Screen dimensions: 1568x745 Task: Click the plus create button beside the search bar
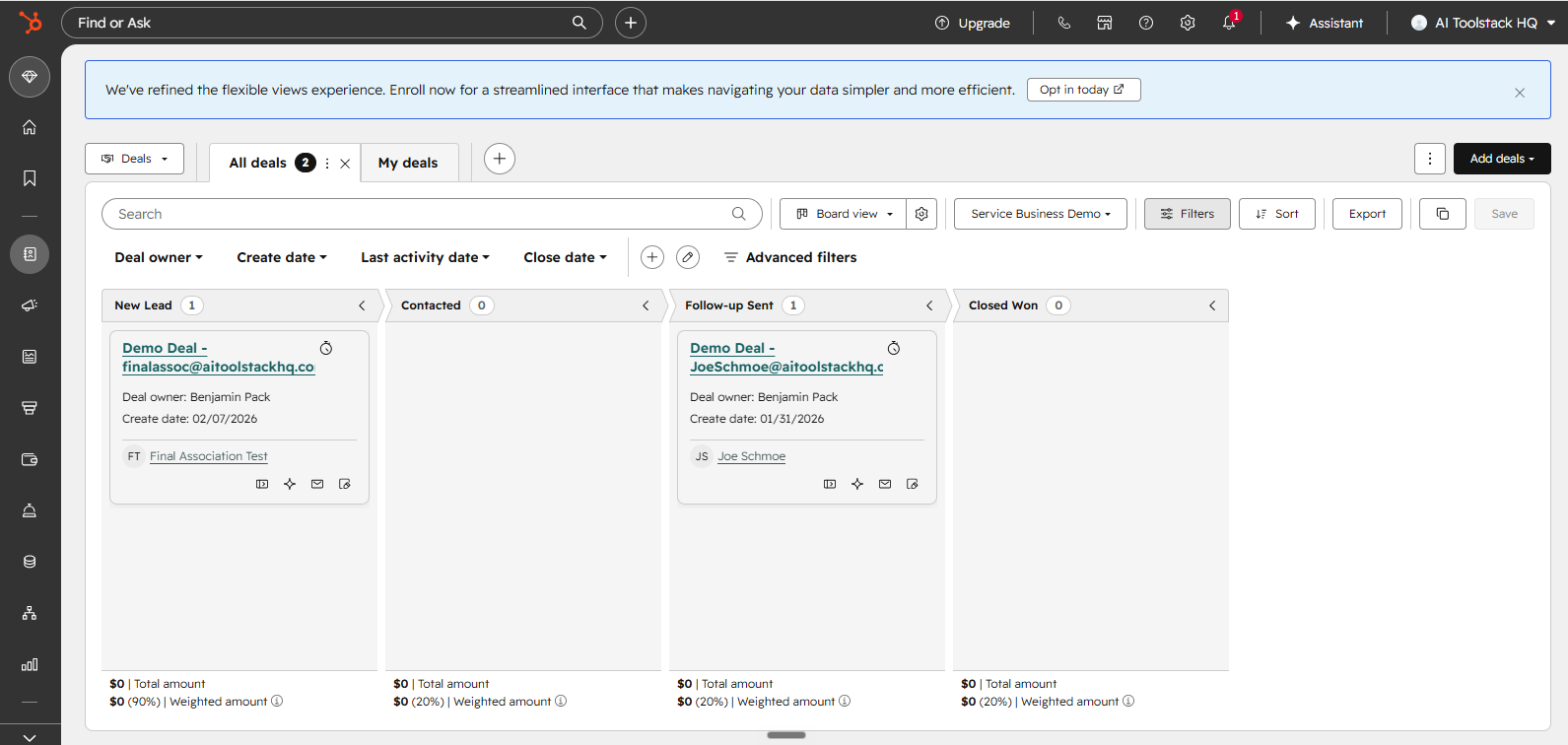[631, 23]
